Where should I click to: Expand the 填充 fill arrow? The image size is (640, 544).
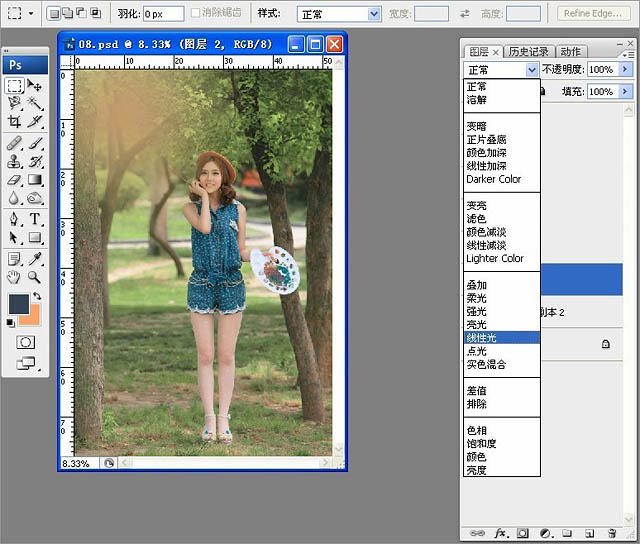pos(626,91)
